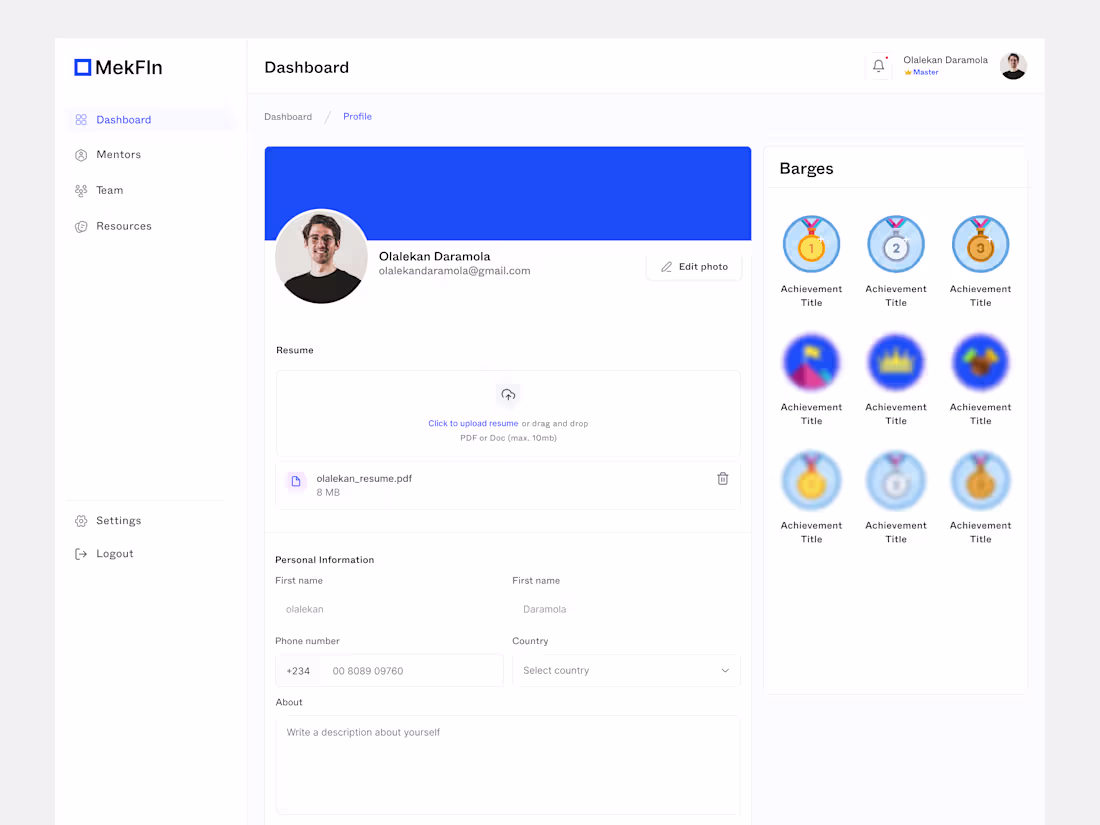This screenshot has height=825, width=1100.
Task: Select the Team icon in the sidebar
Action: pyautogui.click(x=80, y=190)
